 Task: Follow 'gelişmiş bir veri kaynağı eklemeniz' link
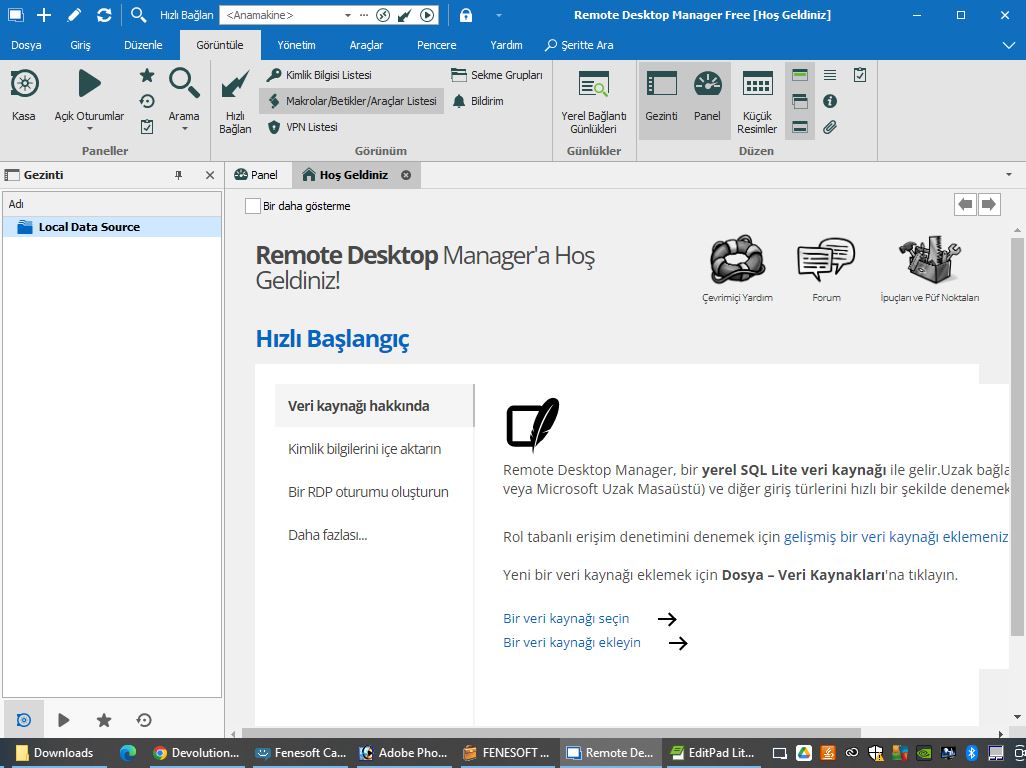pyautogui.click(x=896, y=537)
